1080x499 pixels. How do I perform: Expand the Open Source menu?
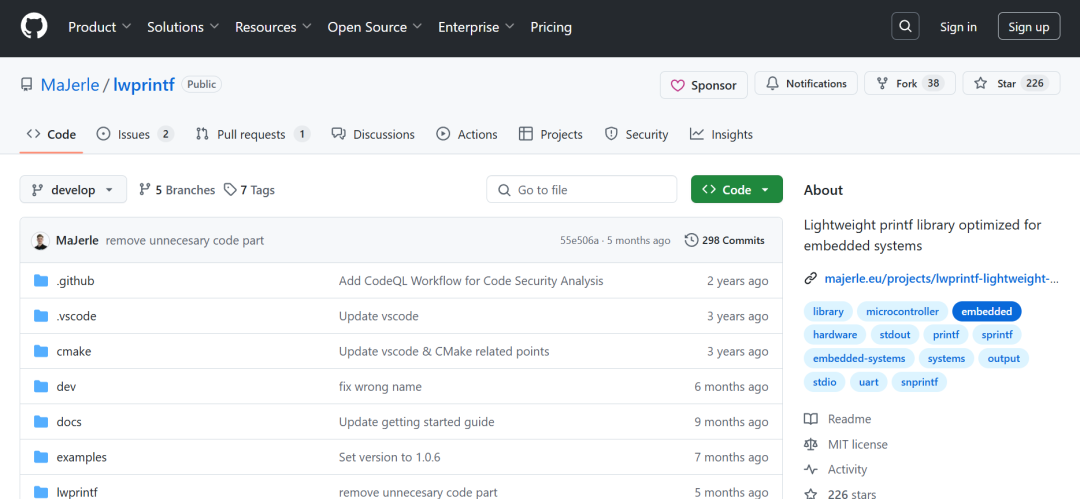pyautogui.click(x=375, y=27)
